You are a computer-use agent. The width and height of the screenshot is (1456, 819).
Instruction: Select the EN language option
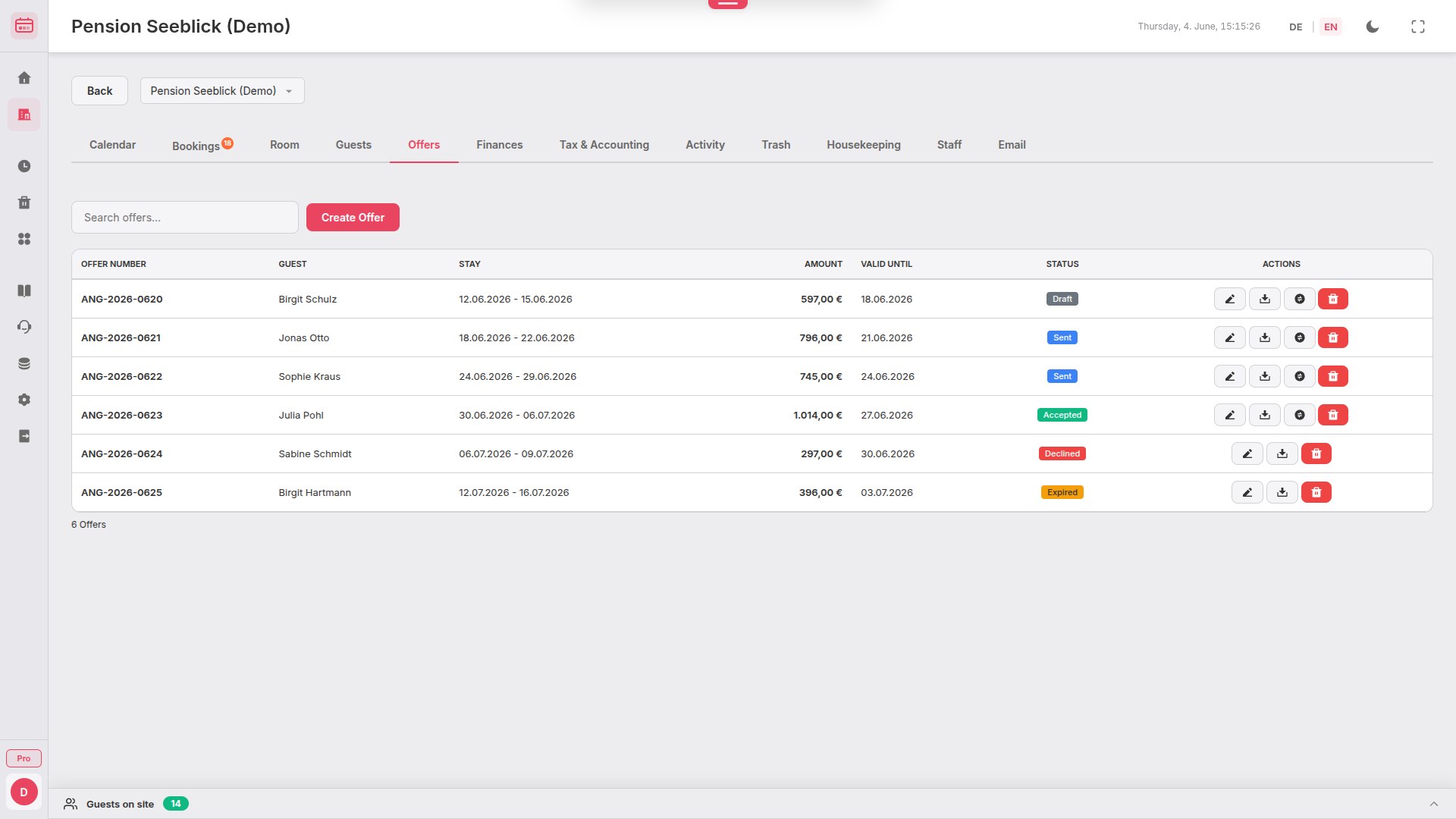pyautogui.click(x=1331, y=27)
